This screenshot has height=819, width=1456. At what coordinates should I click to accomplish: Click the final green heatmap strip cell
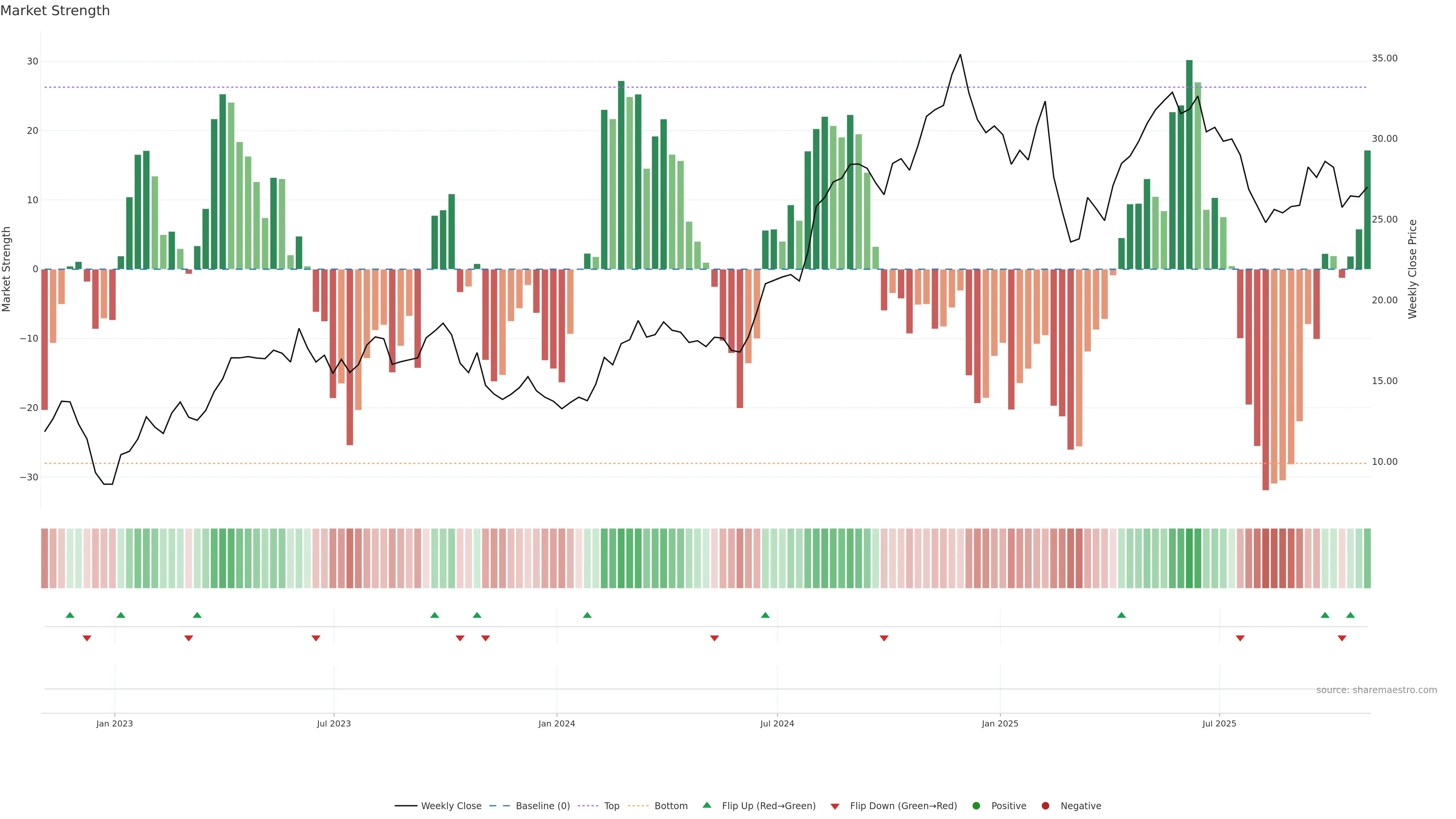1367,558
